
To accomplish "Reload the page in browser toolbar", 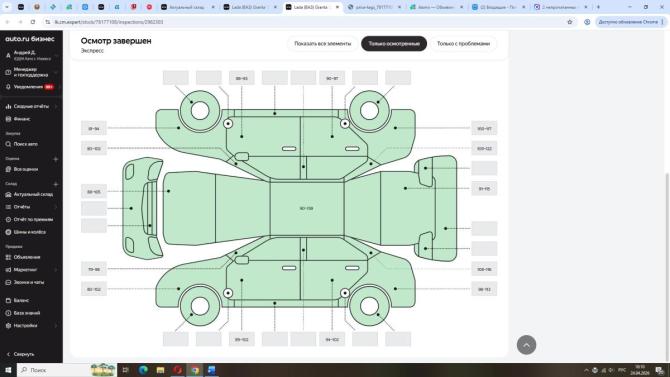I will pyautogui.click(x=33, y=22).
